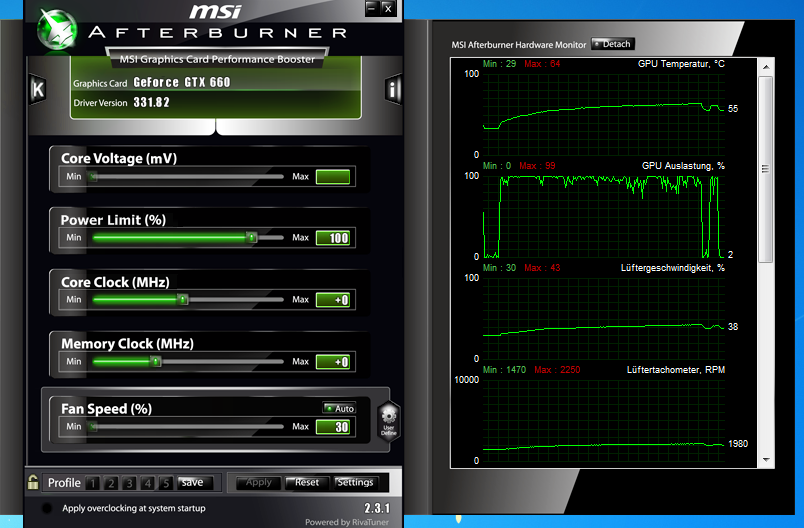Click the GPU Temperatur graph
The image size is (804, 528).
click(x=604, y=114)
